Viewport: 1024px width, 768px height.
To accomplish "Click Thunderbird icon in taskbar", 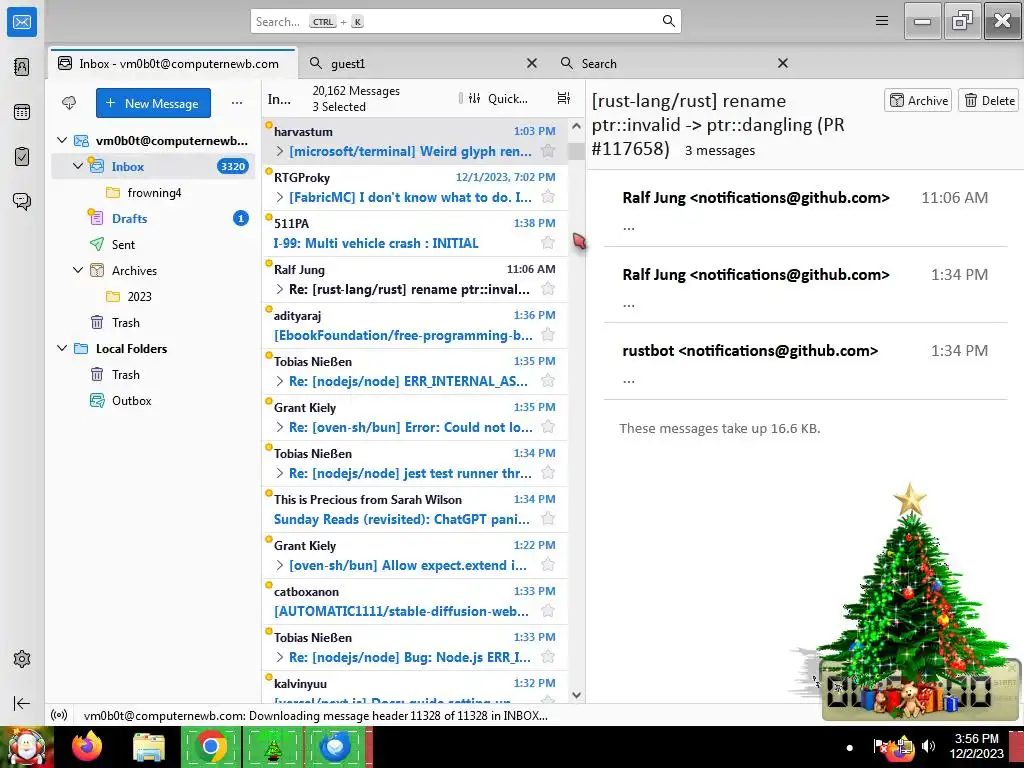I will [334, 746].
